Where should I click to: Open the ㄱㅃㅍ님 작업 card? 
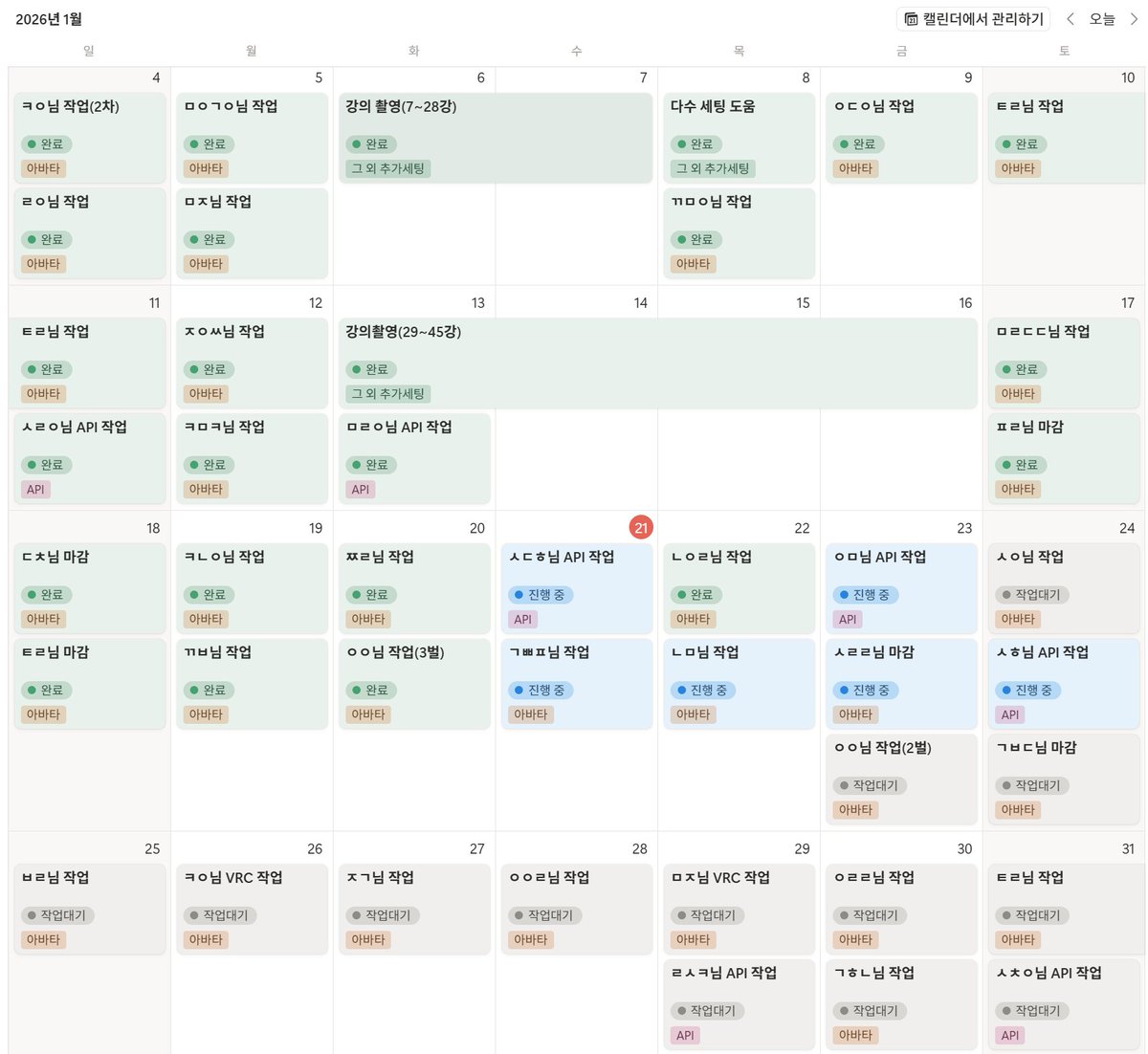[x=577, y=684]
